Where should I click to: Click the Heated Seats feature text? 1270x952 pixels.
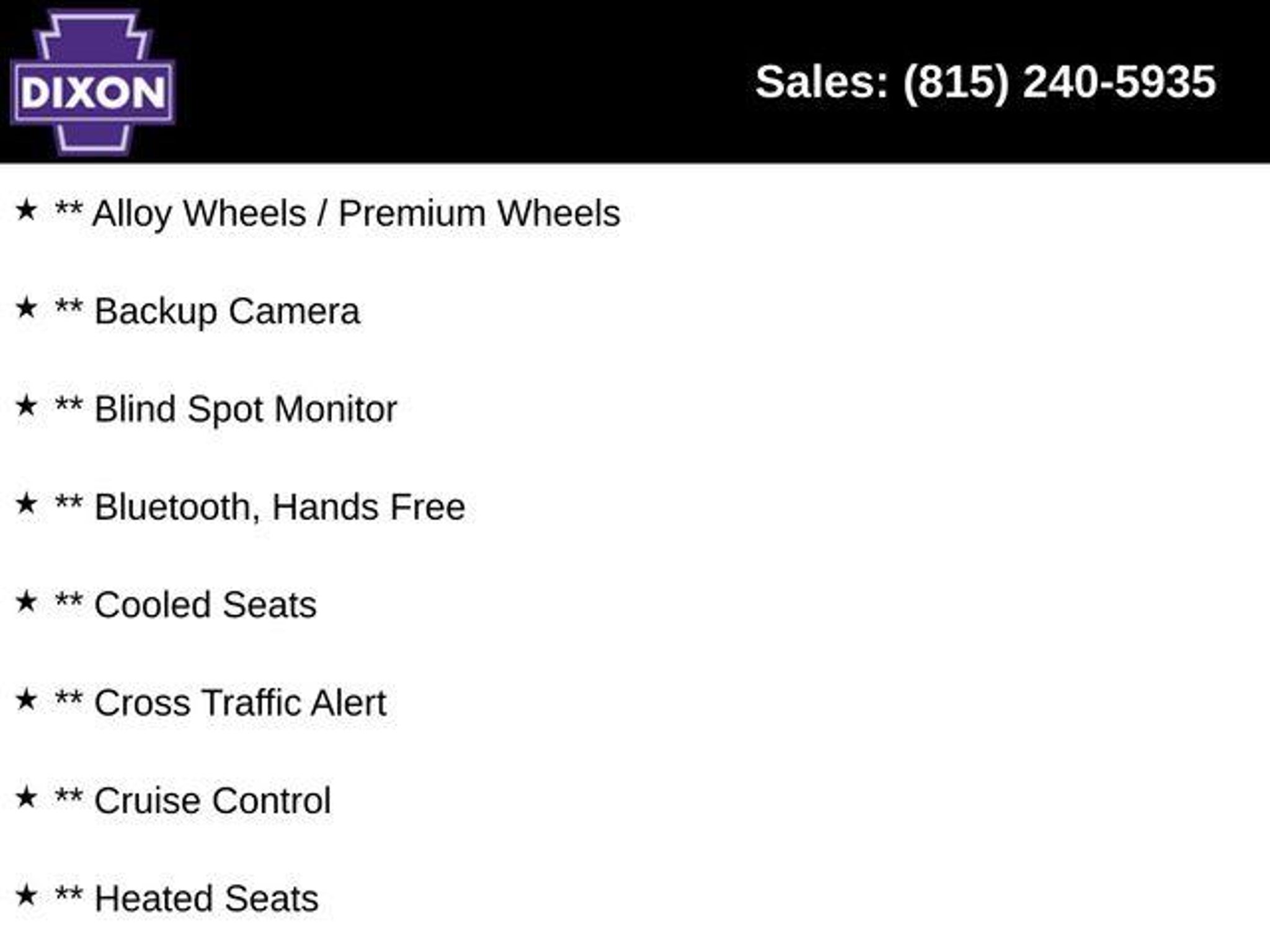[206, 899]
